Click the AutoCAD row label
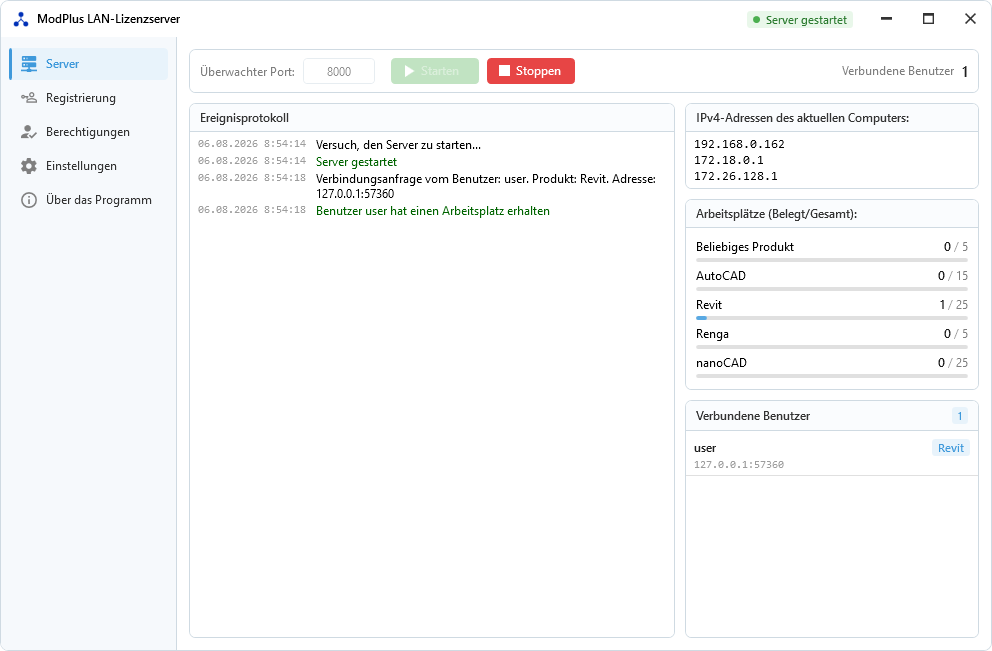The width and height of the screenshot is (992, 651). (721, 276)
